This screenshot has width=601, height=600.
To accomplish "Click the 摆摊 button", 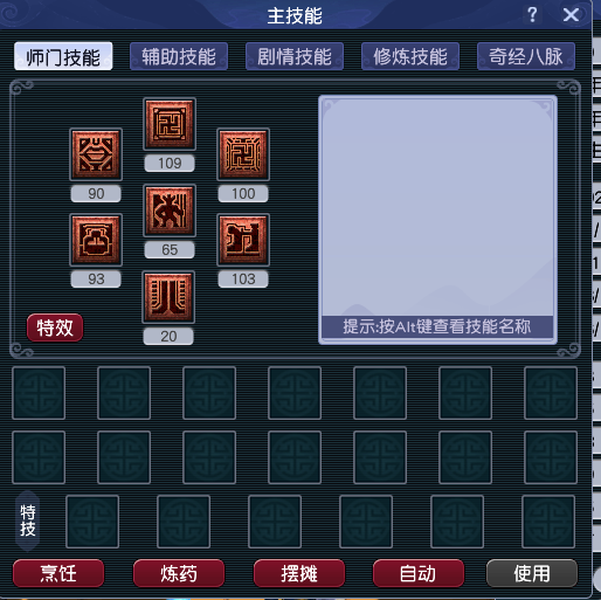I will pyautogui.click(x=299, y=574).
